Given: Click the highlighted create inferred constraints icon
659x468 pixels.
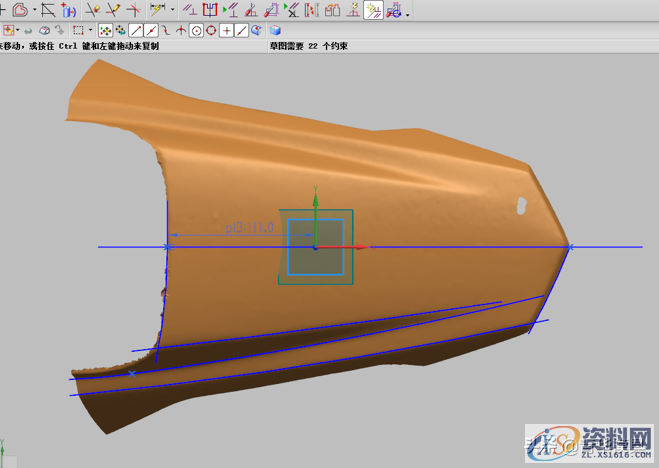Looking at the screenshot, I should (373, 11).
